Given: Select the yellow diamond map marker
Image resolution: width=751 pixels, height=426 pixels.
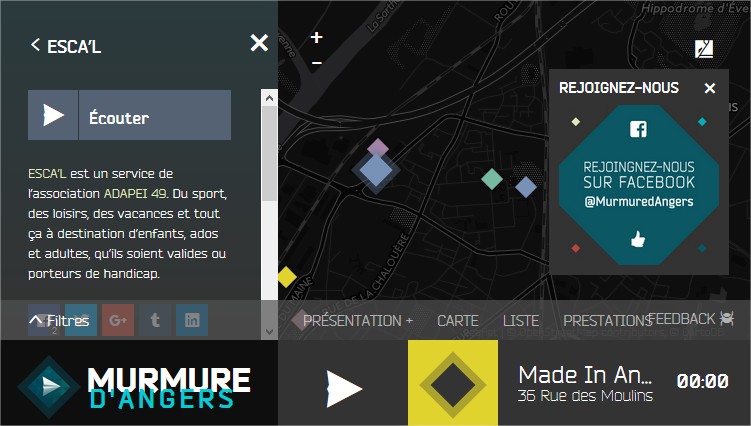Looking at the screenshot, I should point(286,276).
